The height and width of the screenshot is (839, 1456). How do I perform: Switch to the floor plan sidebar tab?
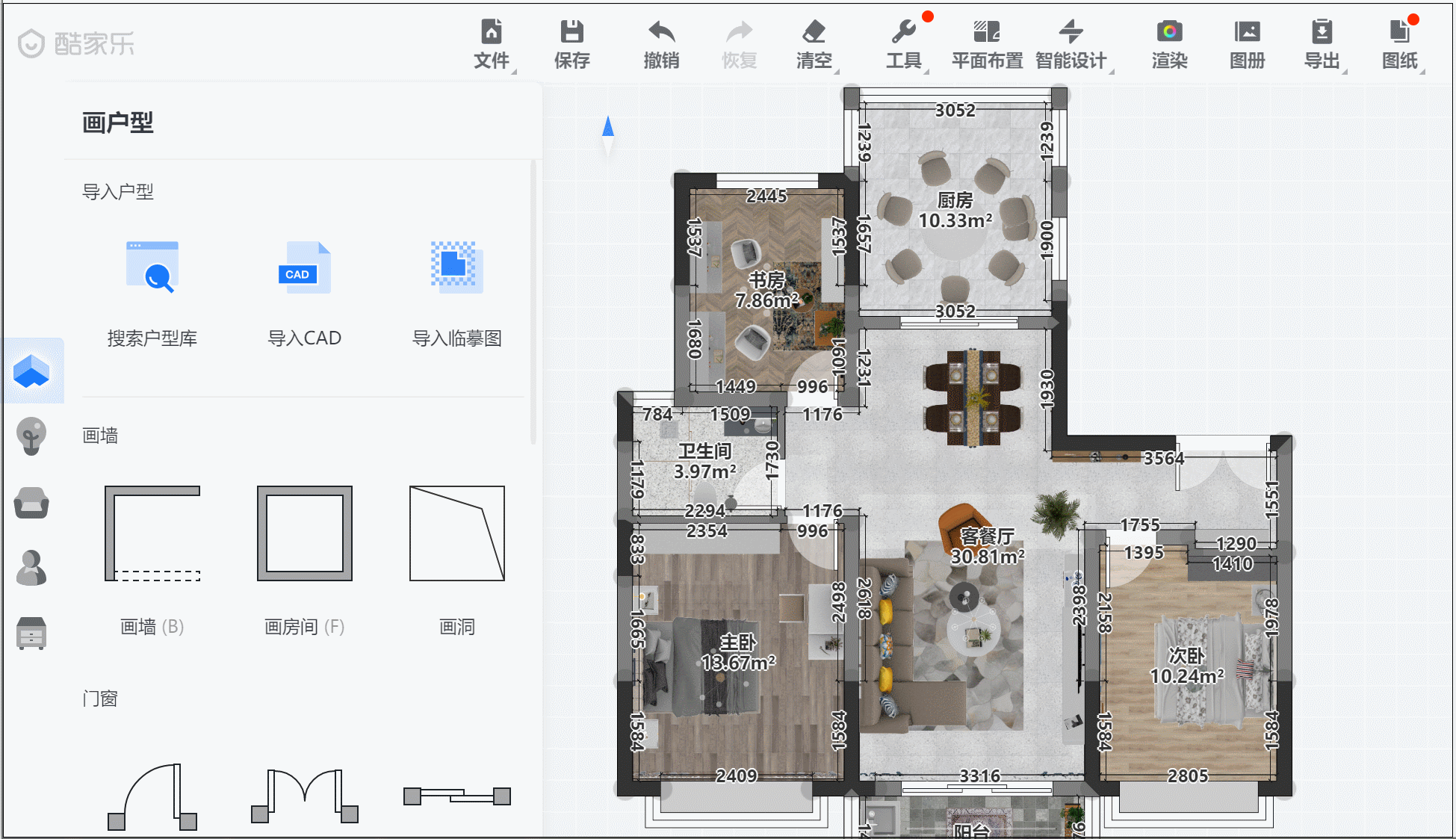[x=31, y=371]
